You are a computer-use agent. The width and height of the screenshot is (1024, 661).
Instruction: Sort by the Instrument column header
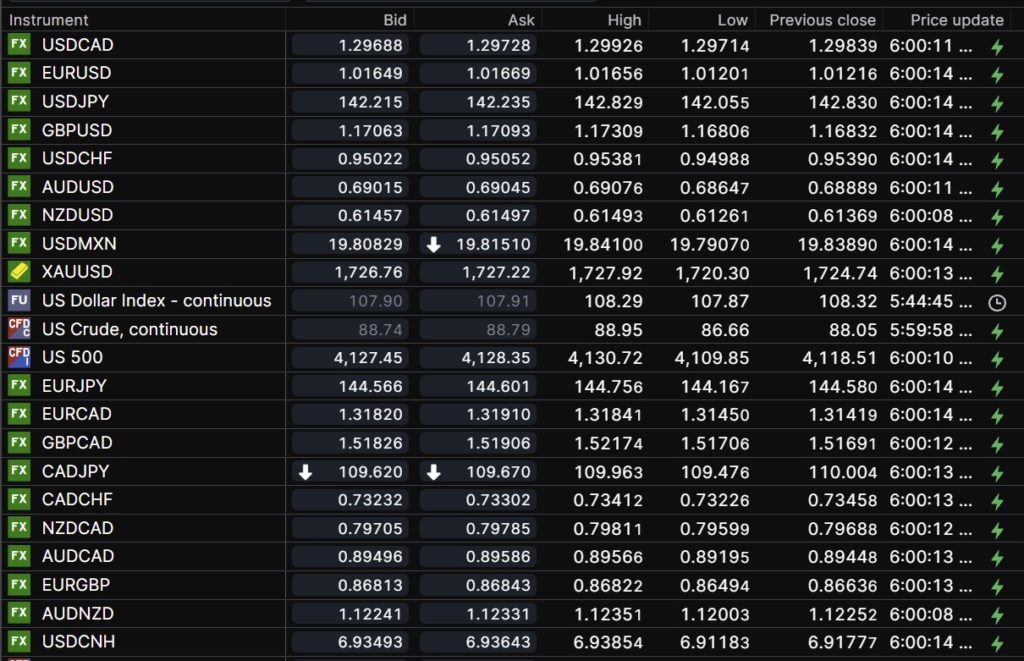[49, 20]
